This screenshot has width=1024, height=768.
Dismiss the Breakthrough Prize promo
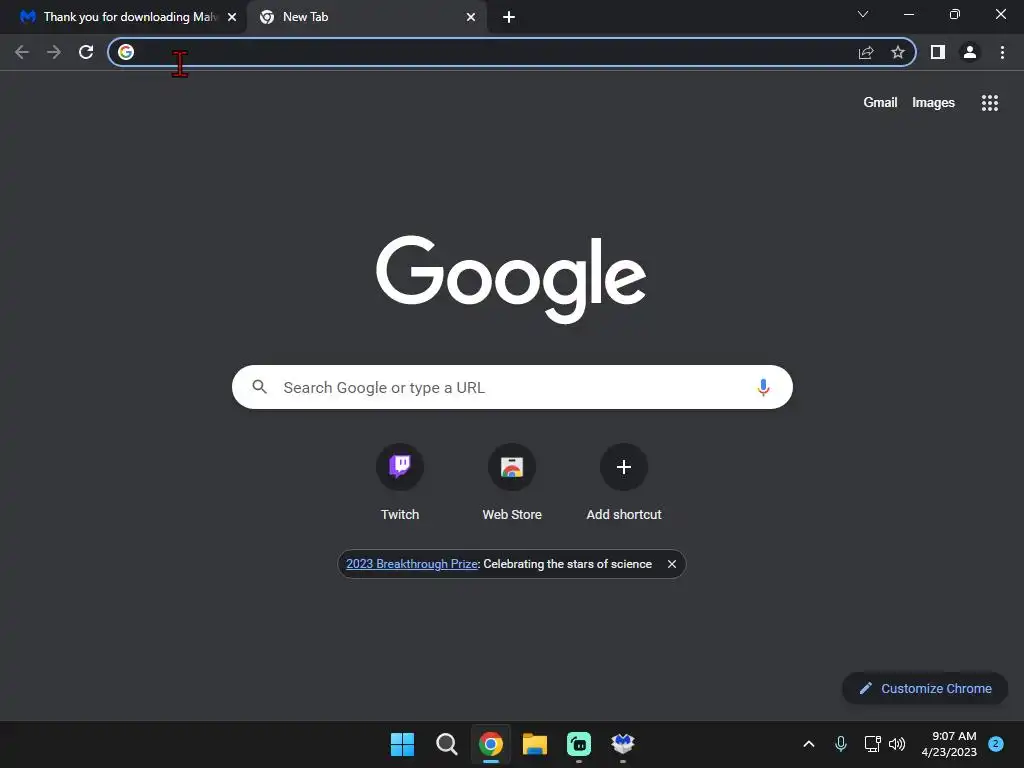pyautogui.click(x=671, y=564)
